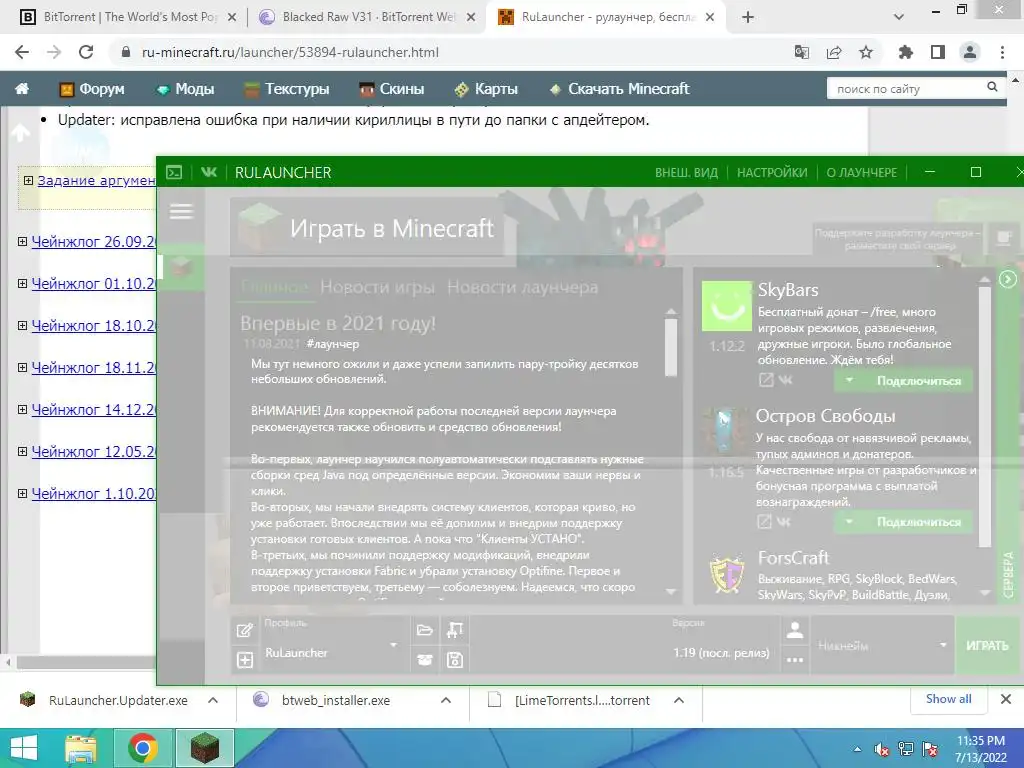Screen dimensions: 1024x768
Task: Click the user account icon in launcher
Action: (x=795, y=630)
